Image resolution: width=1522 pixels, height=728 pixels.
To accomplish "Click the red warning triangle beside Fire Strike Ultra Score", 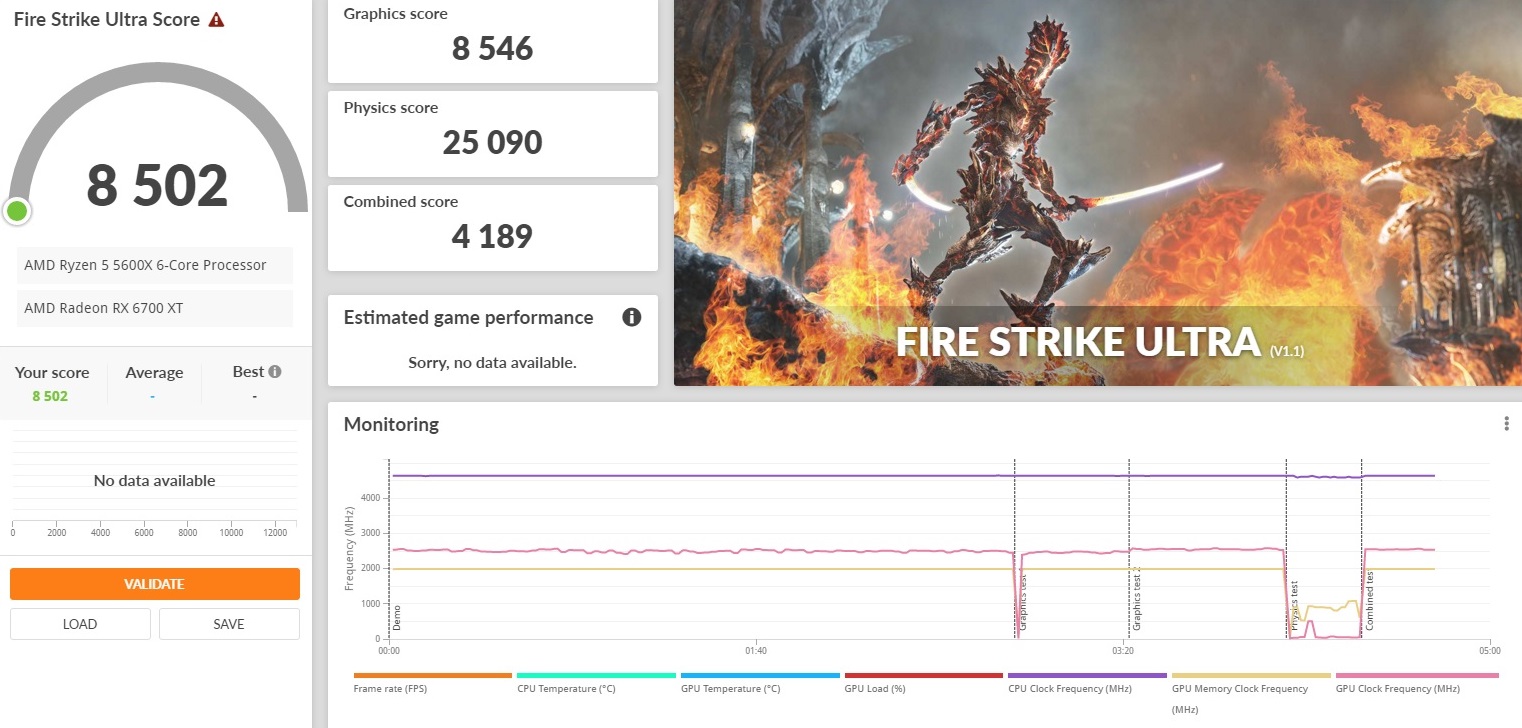I will click(216, 20).
